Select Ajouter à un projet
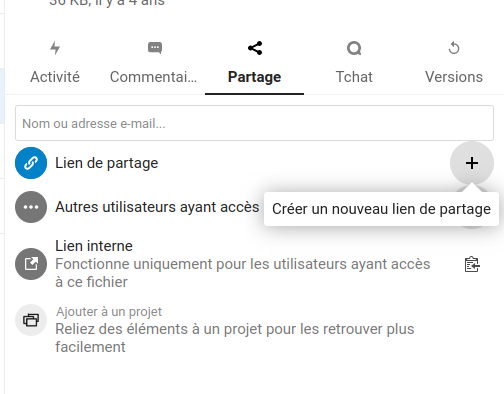This screenshot has height=394, width=504. (109, 312)
